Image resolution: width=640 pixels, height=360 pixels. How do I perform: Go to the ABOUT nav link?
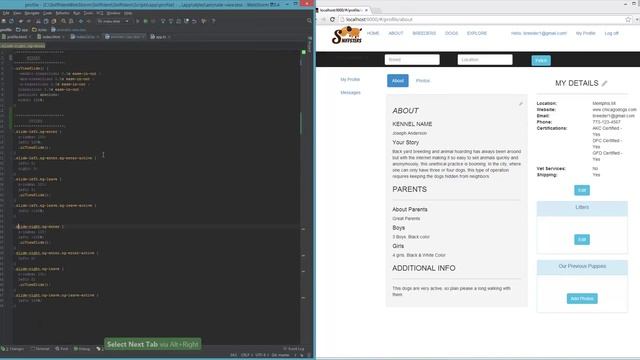click(x=396, y=33)
